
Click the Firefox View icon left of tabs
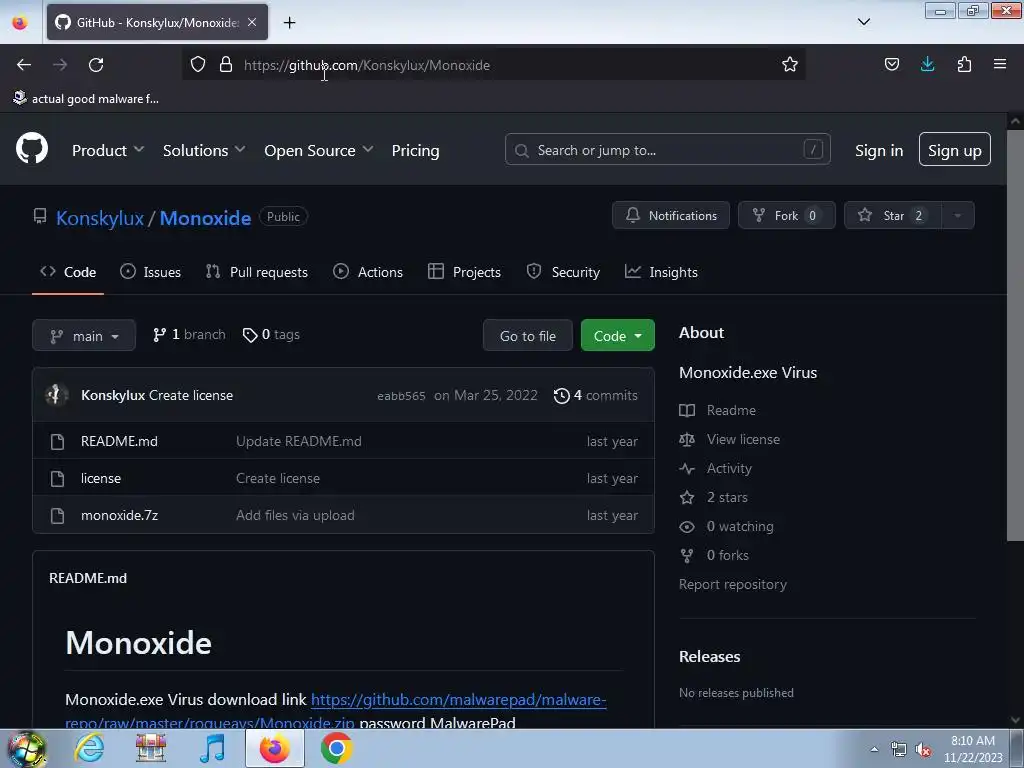tap(20, 23)
